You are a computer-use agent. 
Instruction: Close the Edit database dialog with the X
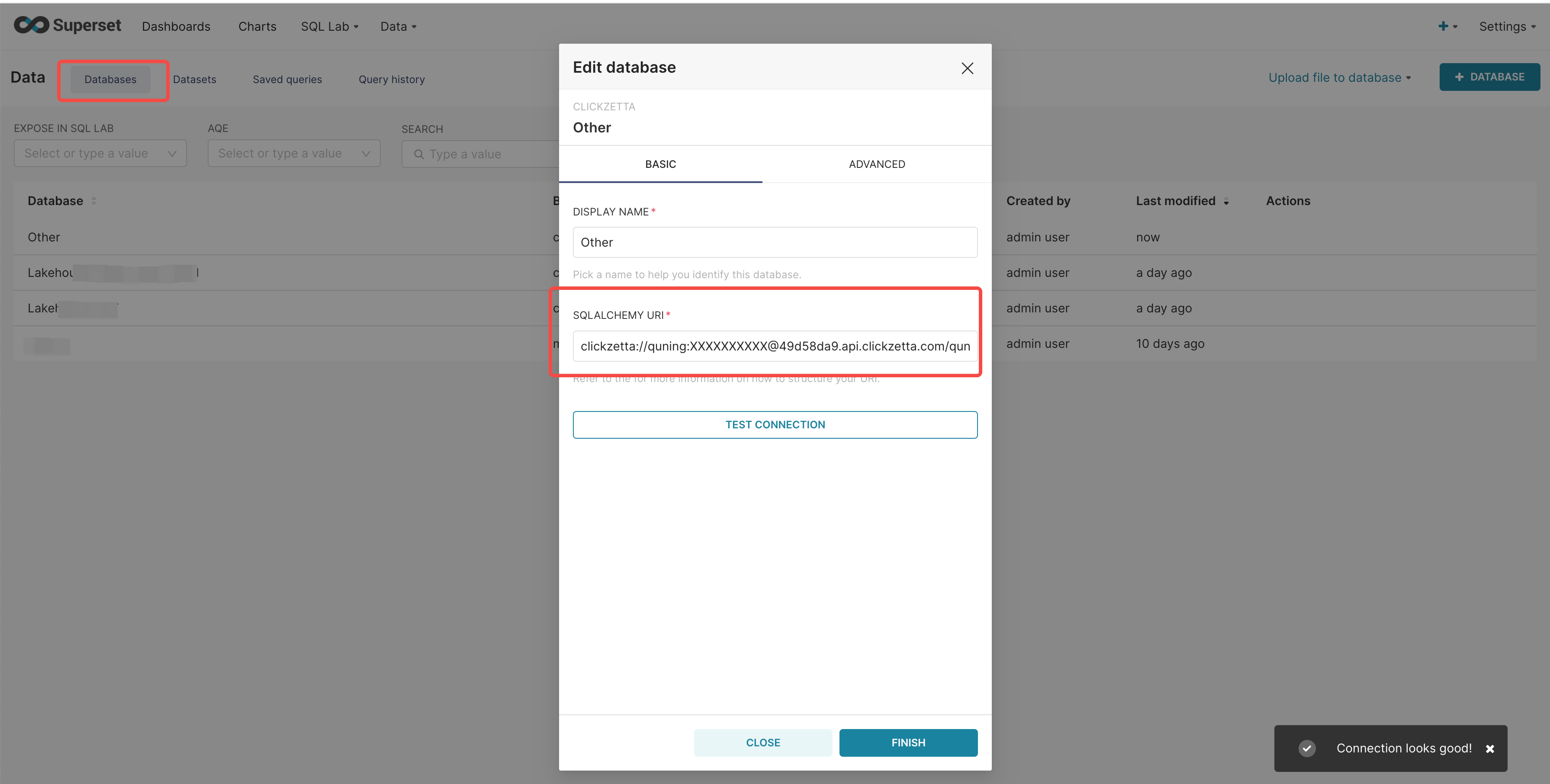[x=967, y=68]
